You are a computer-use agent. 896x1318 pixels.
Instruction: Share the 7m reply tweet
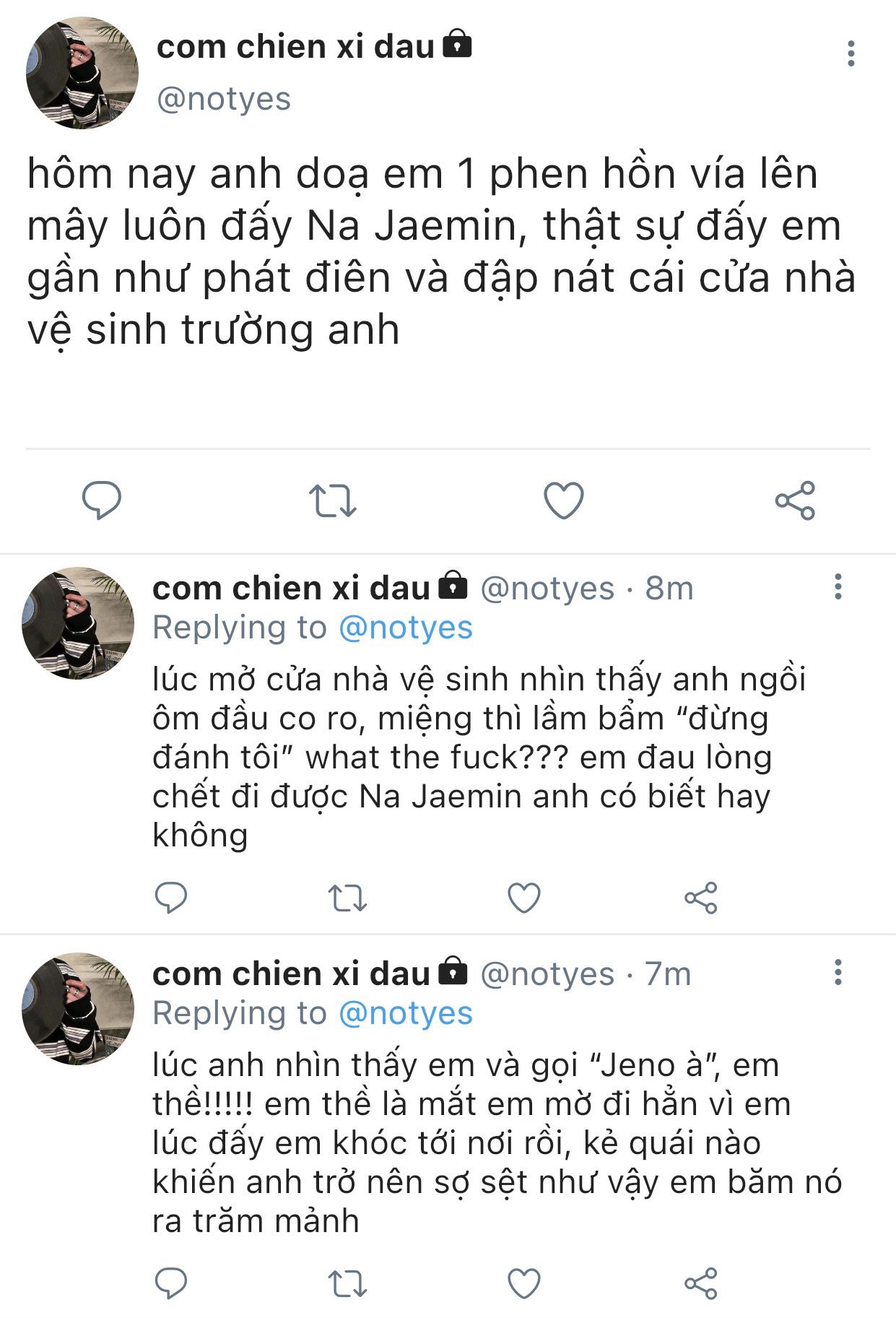[700, 1283]
